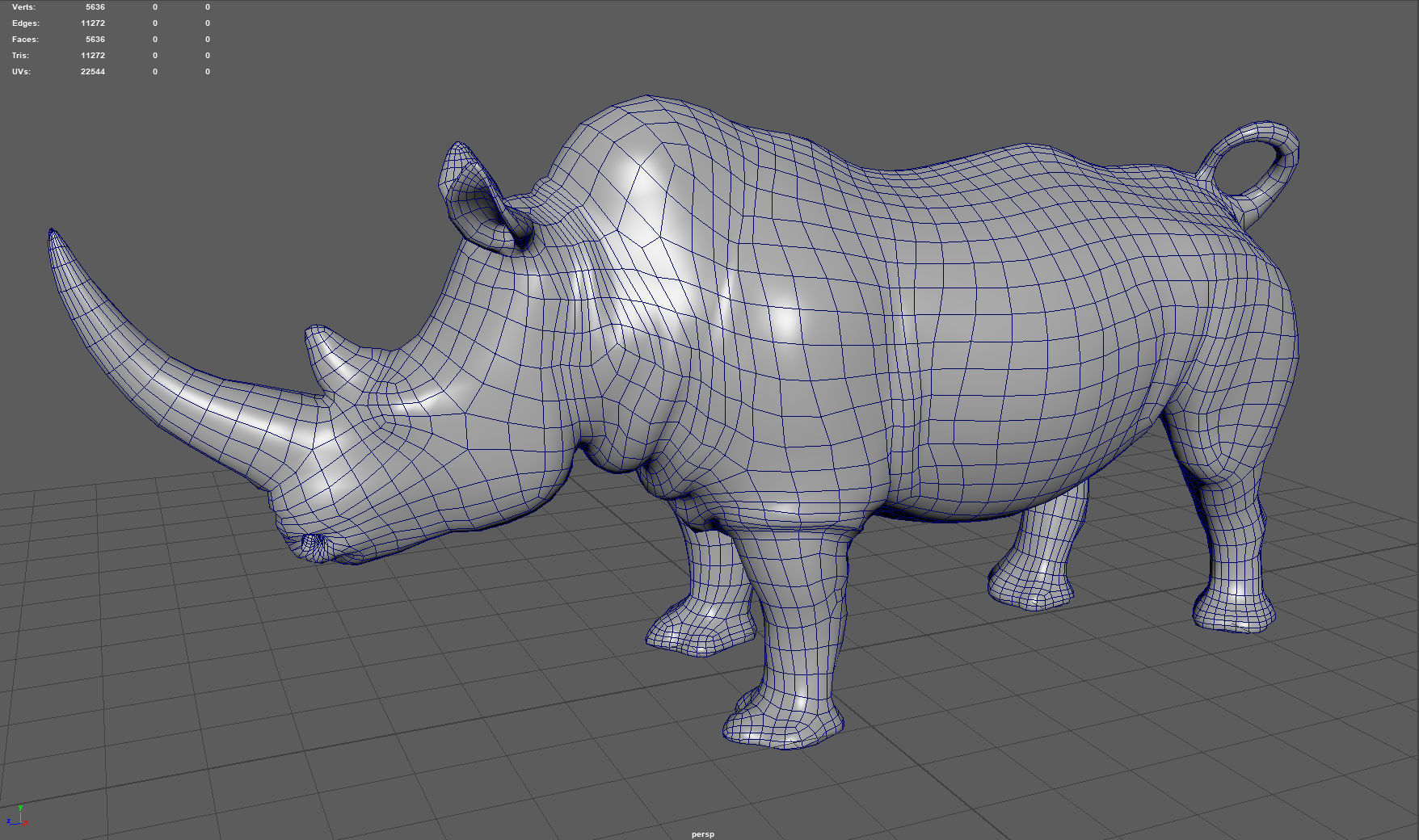Select the UVs count value 22544
Screen dimensions: 1419x840
[x=93, y=72]
